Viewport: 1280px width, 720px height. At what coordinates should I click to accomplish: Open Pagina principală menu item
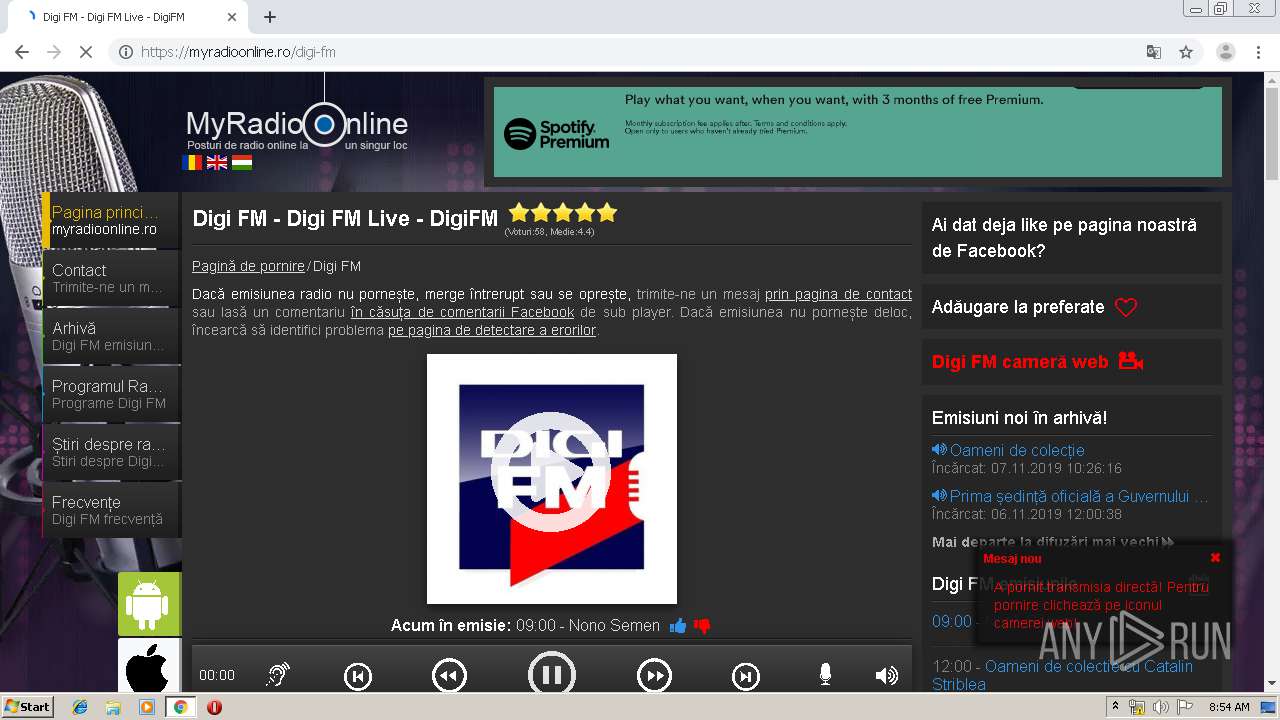[111, 221]
